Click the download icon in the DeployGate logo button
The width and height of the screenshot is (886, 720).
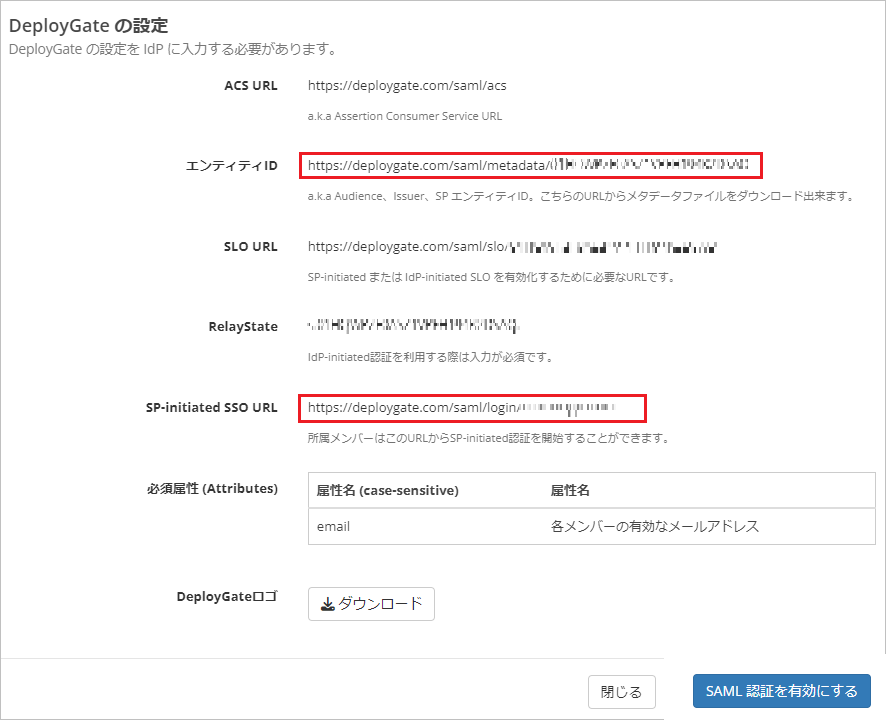coord(327,604)
